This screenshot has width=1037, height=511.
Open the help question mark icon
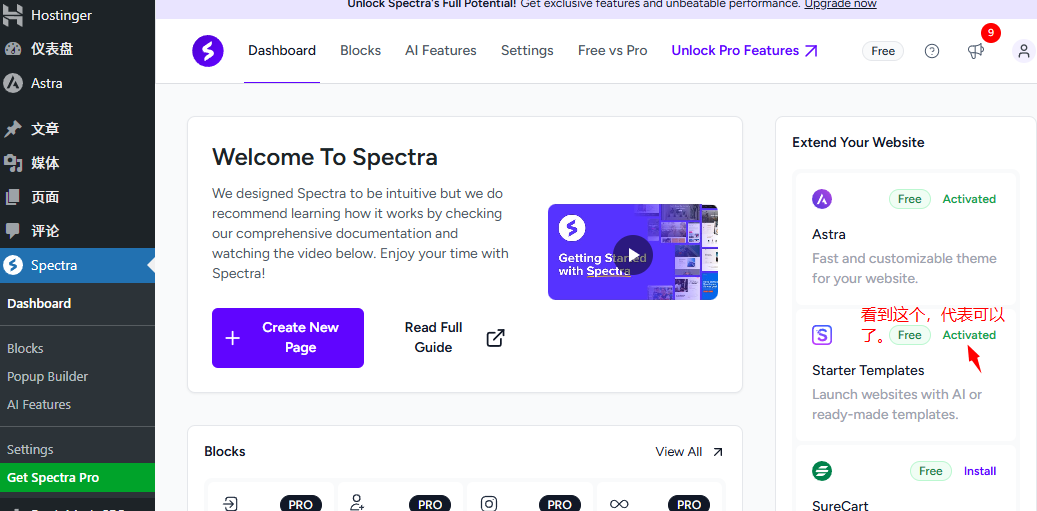932,51
